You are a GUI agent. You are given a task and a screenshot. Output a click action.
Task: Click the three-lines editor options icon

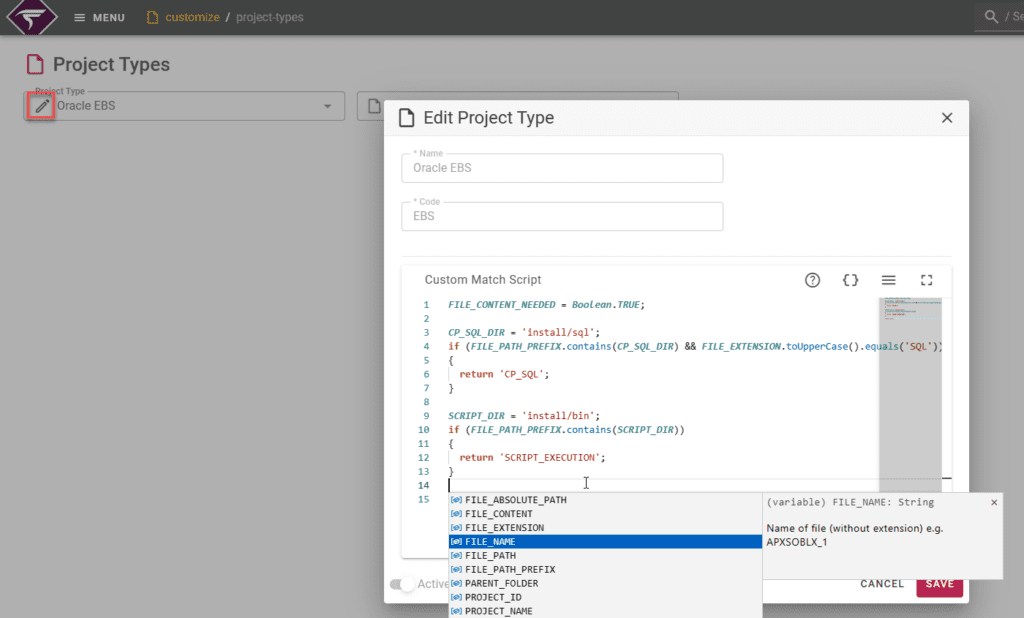tap(888, 280)
